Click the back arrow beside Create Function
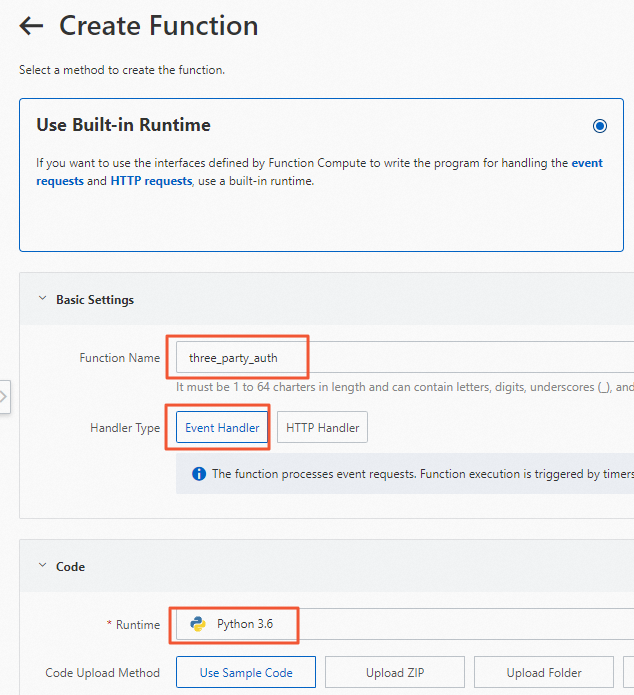The height and width of the screenshot is (695, 634). pyautogui.click(x=31, y=26)
